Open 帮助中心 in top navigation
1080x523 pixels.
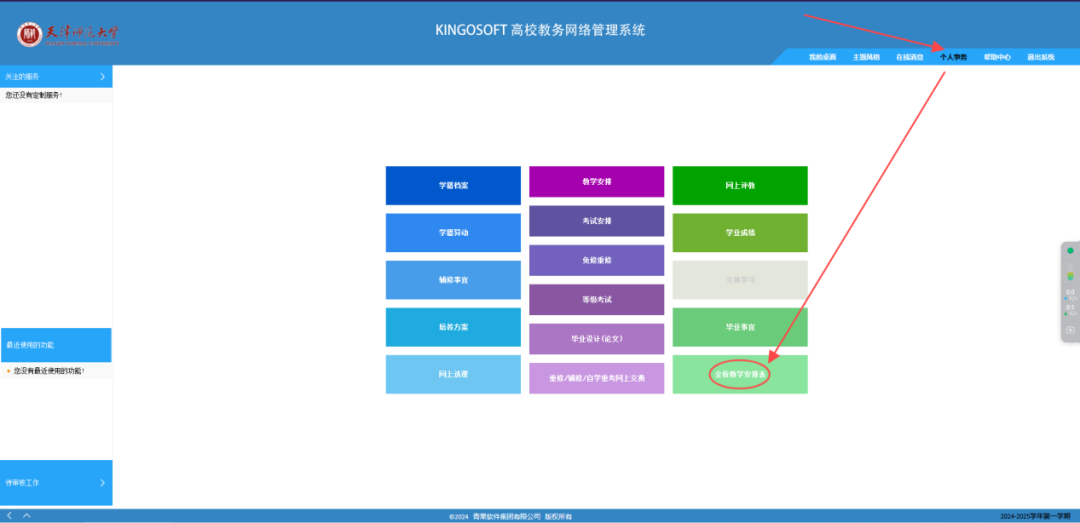[997, 57]
